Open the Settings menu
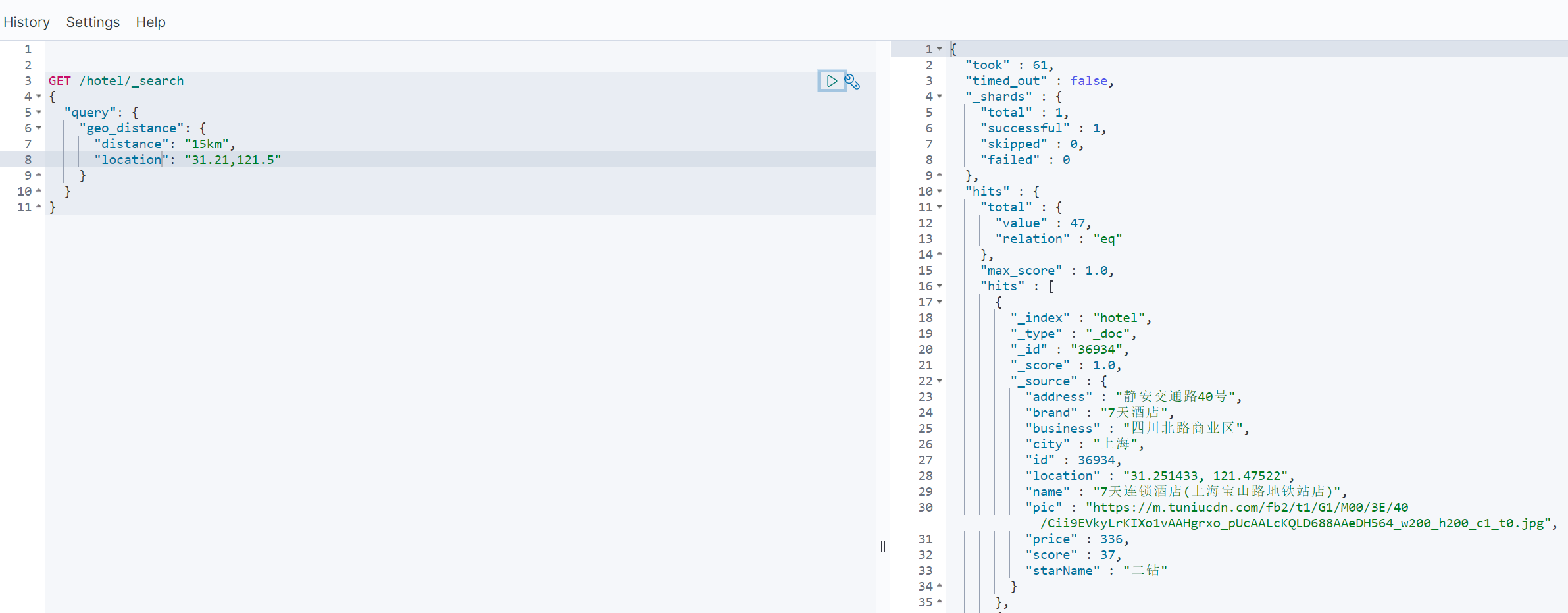The width and height of the screenshot is (1568, 613). [93, 22]
